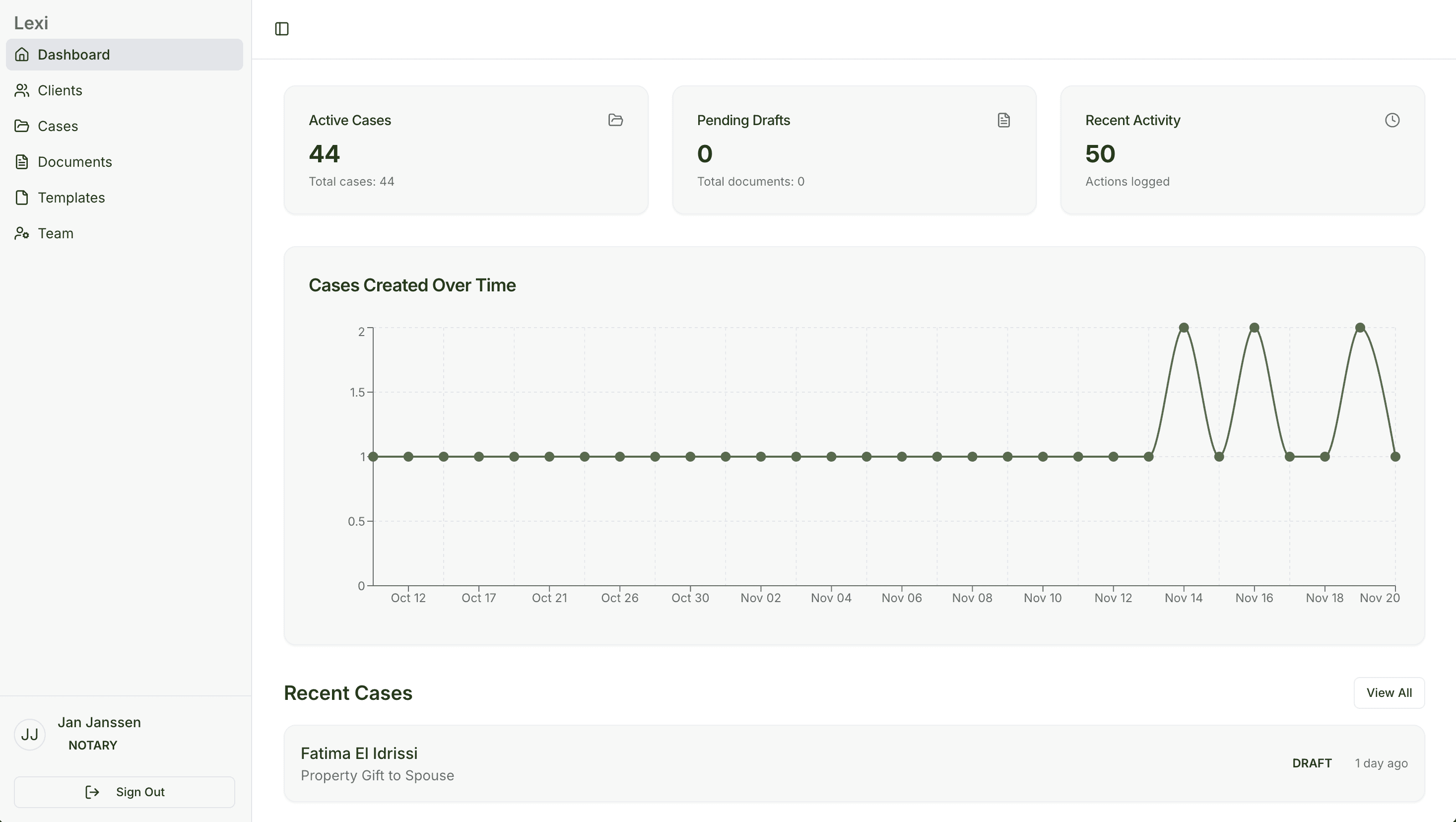Click the JJ user avatar
Screen dimensions: 1456x822
point(29,734)
